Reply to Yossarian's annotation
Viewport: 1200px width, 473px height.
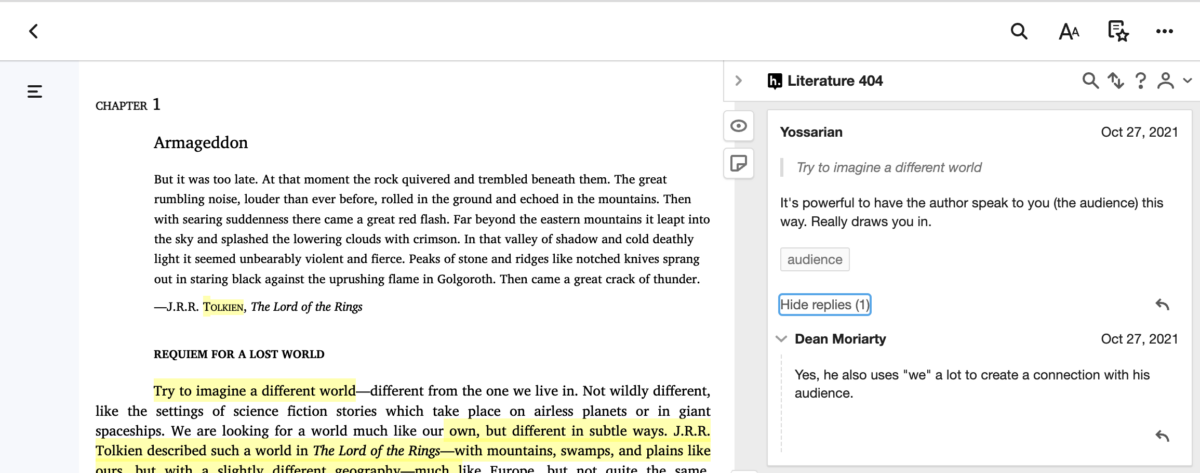[1162, 304]
